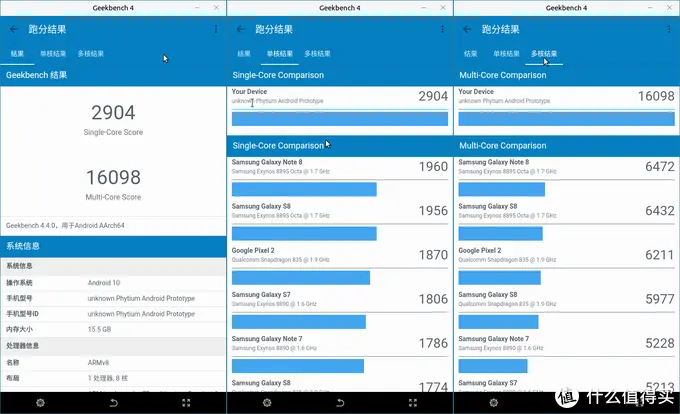Click Your Device bar in single-core comparison

click(340, 119)
